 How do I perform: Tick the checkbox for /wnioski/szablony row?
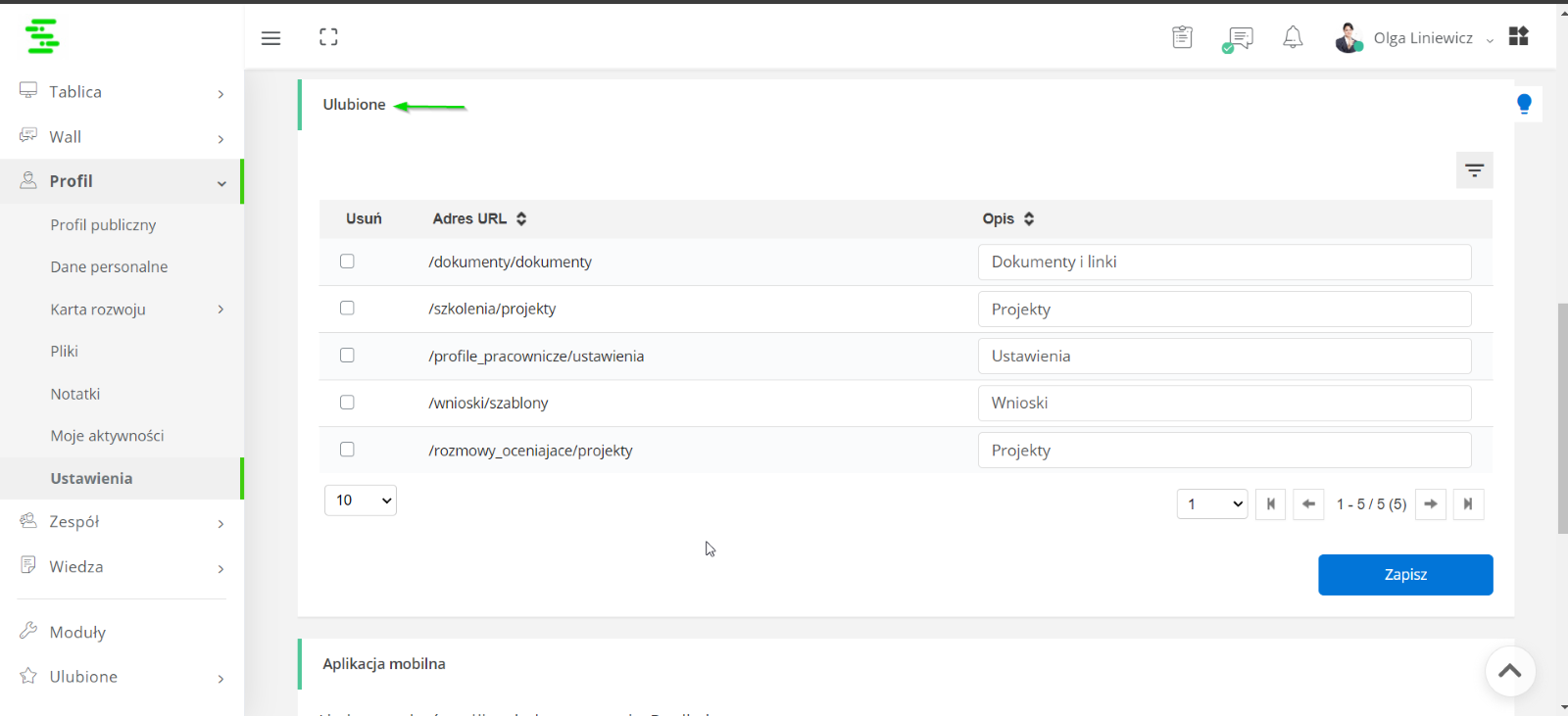click(x=347, y=402)
